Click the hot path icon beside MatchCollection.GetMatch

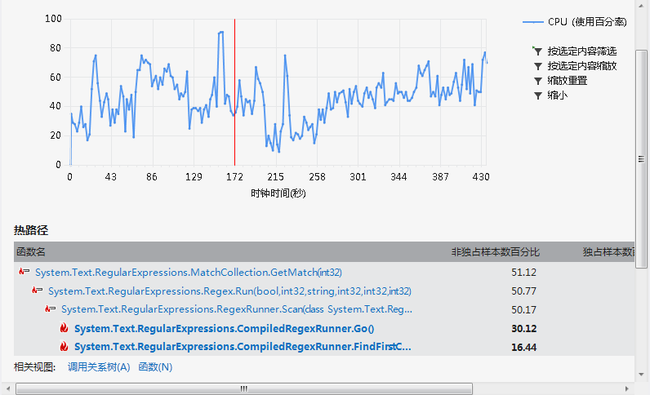[x=24, y=272]
